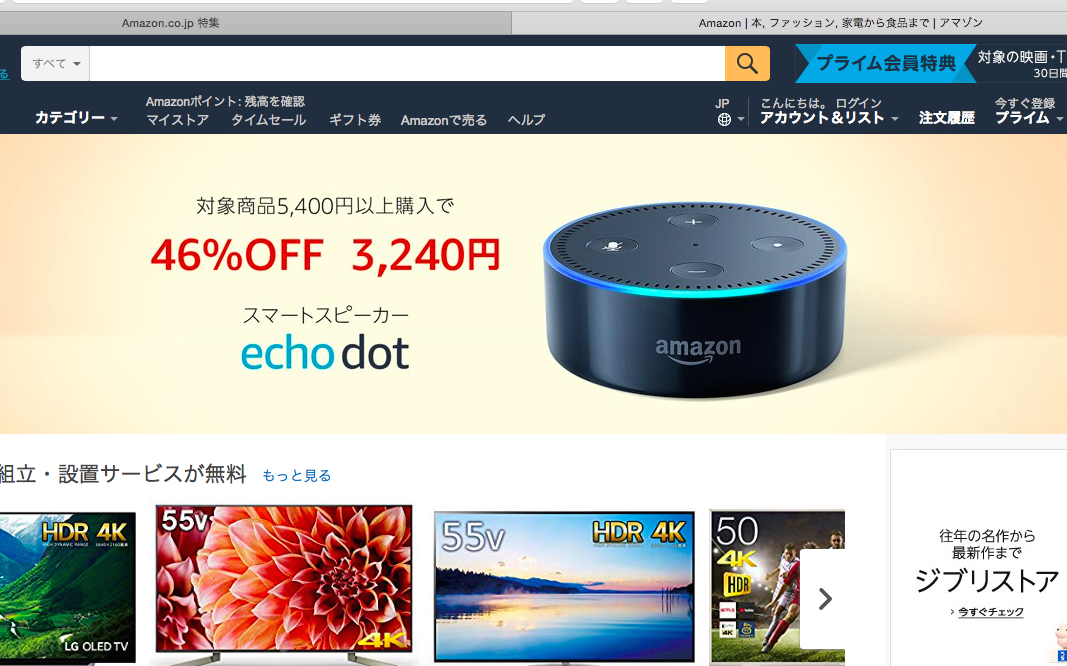
Task: Open the ヘルプ link
Action: pyautogui.click(x=526, y=120)
